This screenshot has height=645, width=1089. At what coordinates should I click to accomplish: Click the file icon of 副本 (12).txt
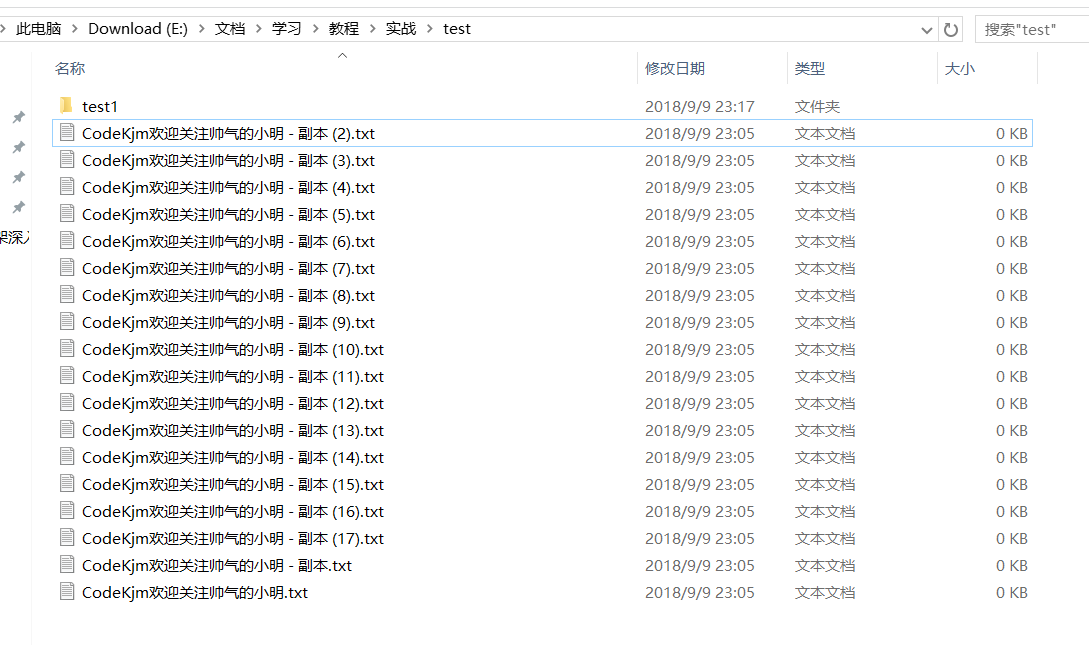pyautogui.click(x=67, y=403)
